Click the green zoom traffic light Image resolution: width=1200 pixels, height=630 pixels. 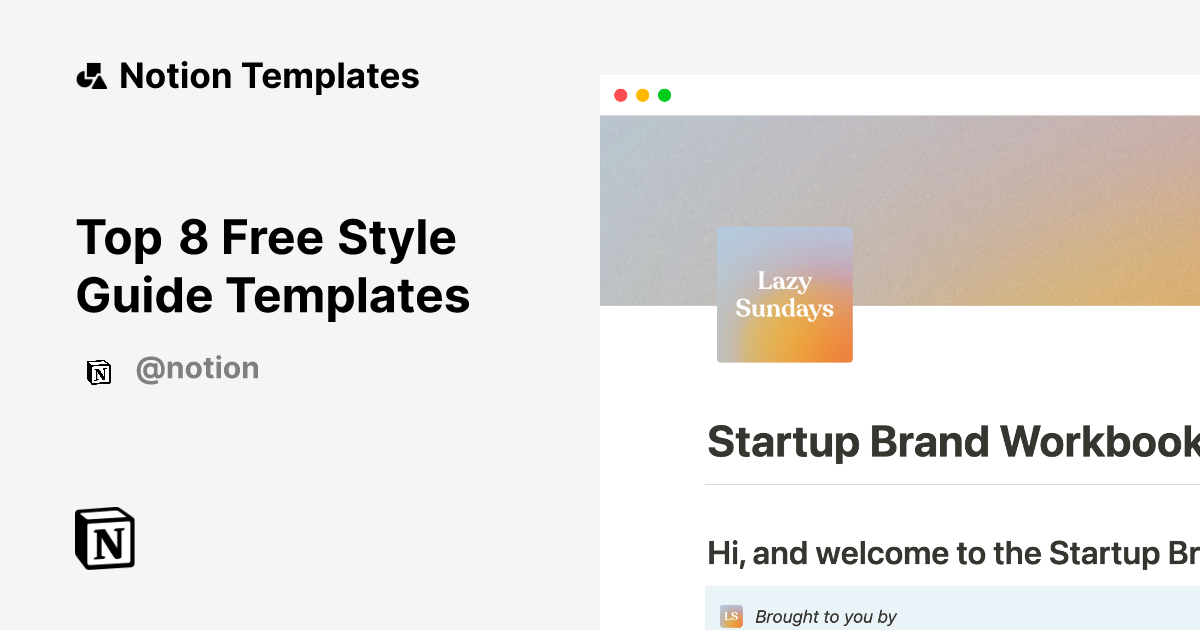pyautogui.click(x=664, y=95)
